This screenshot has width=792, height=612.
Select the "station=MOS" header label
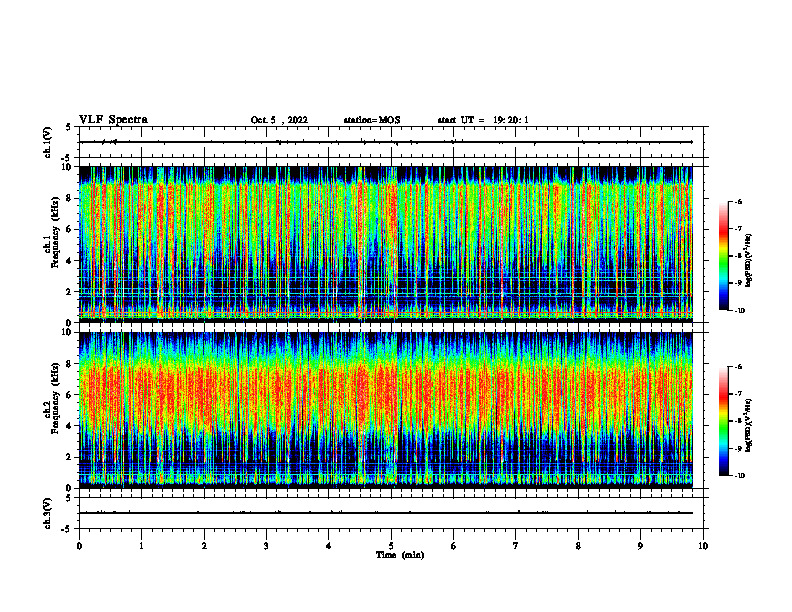tap(372, 120)
